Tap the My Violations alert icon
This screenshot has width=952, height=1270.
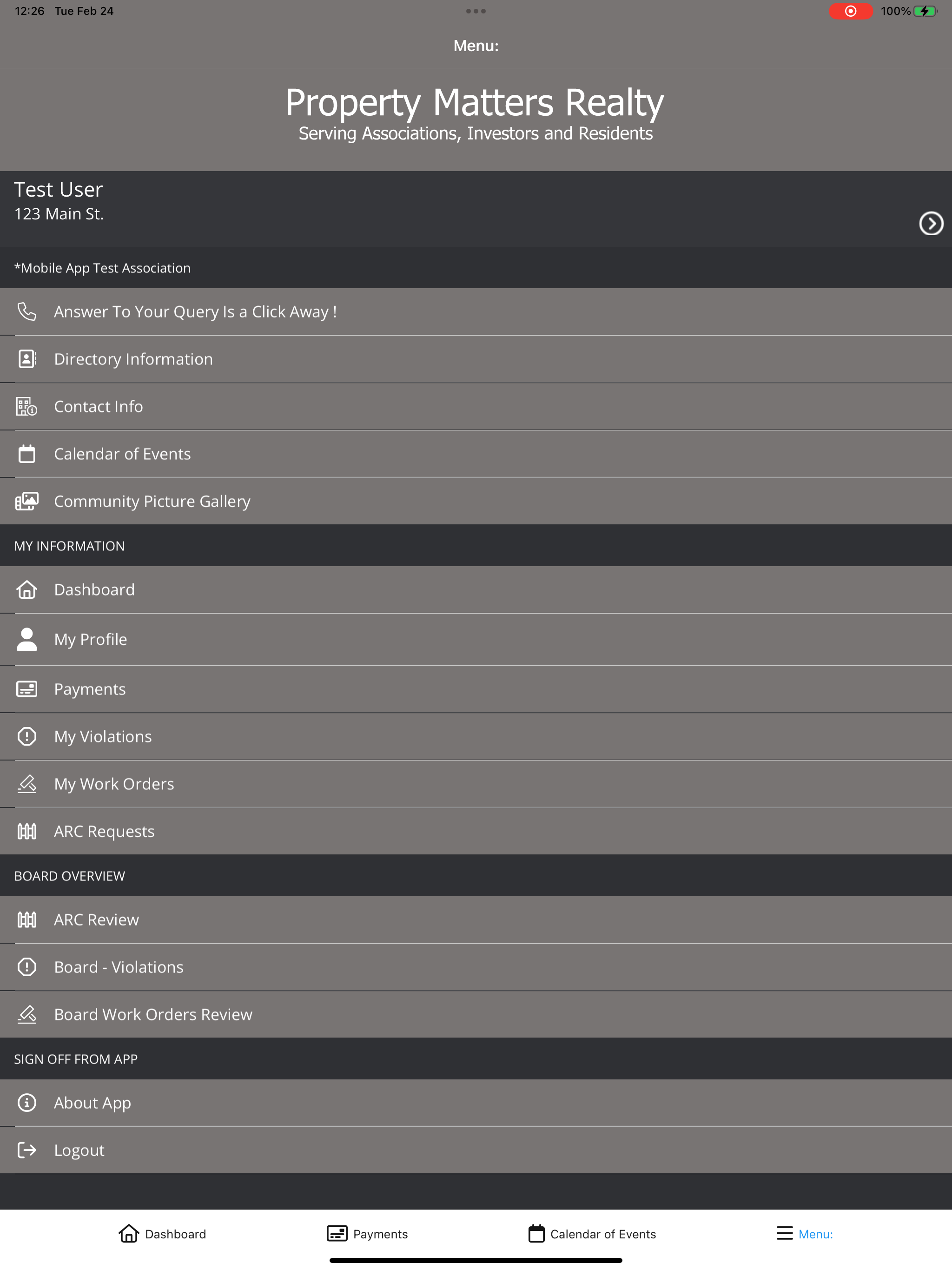click(26, 736)
